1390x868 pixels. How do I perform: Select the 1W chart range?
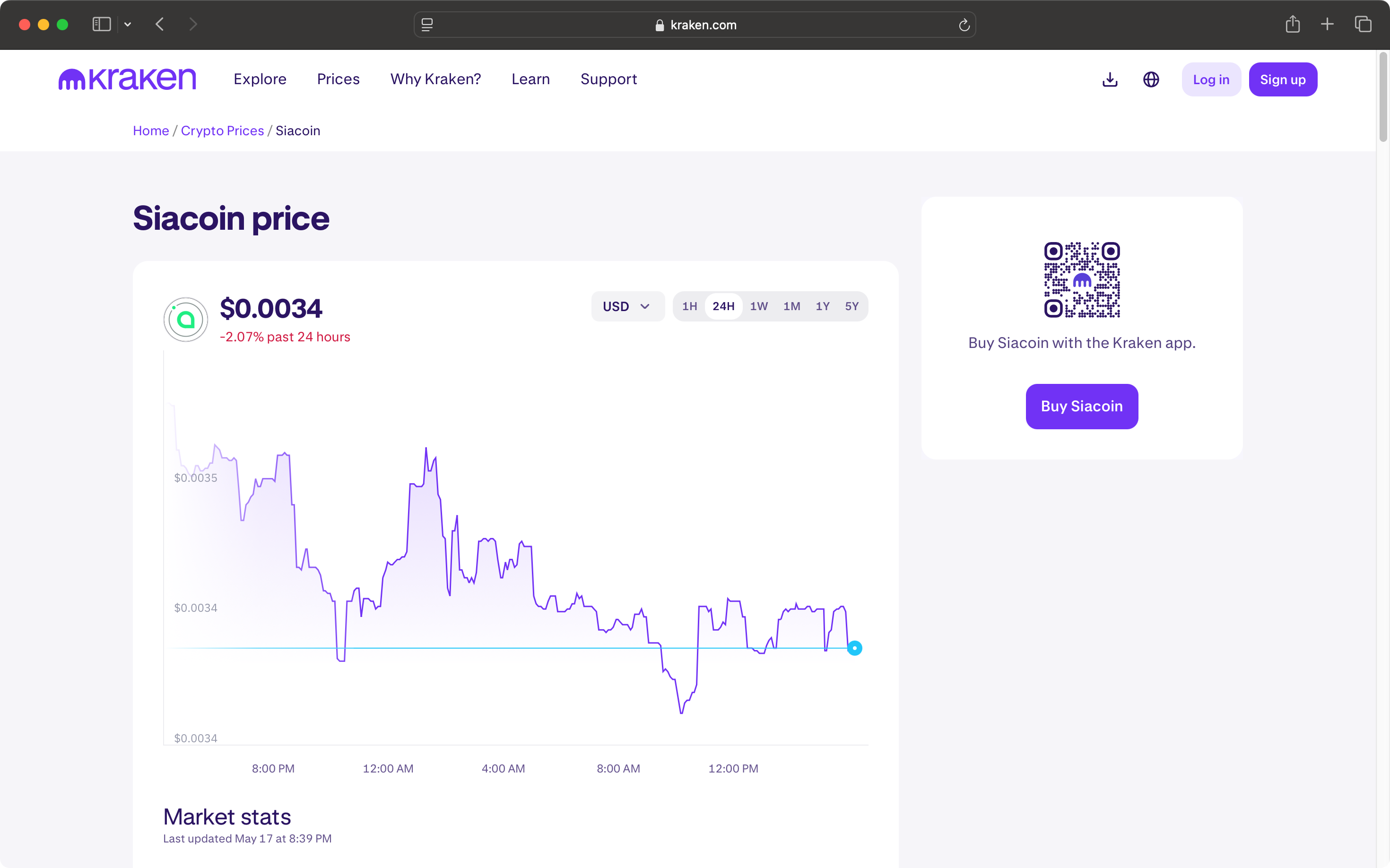[758, 306]
